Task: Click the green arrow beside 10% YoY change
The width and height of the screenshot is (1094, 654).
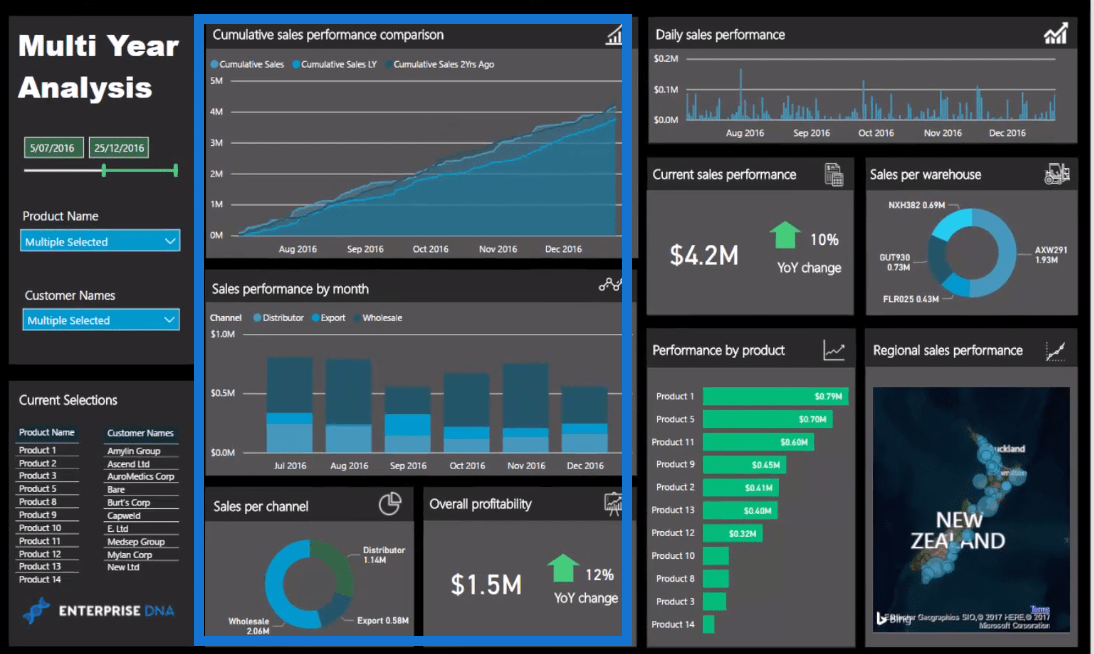Action: (786, 235)
